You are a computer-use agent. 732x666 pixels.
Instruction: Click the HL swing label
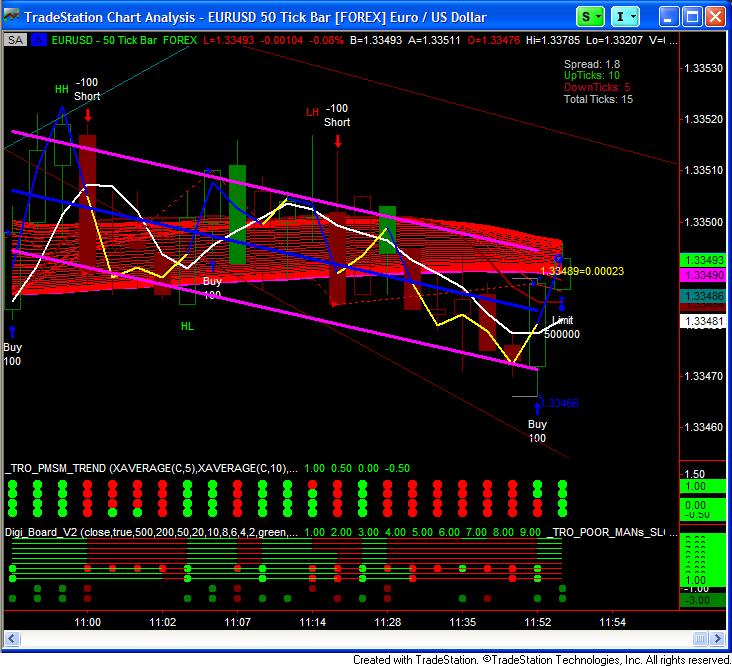[x=187, y=326]
